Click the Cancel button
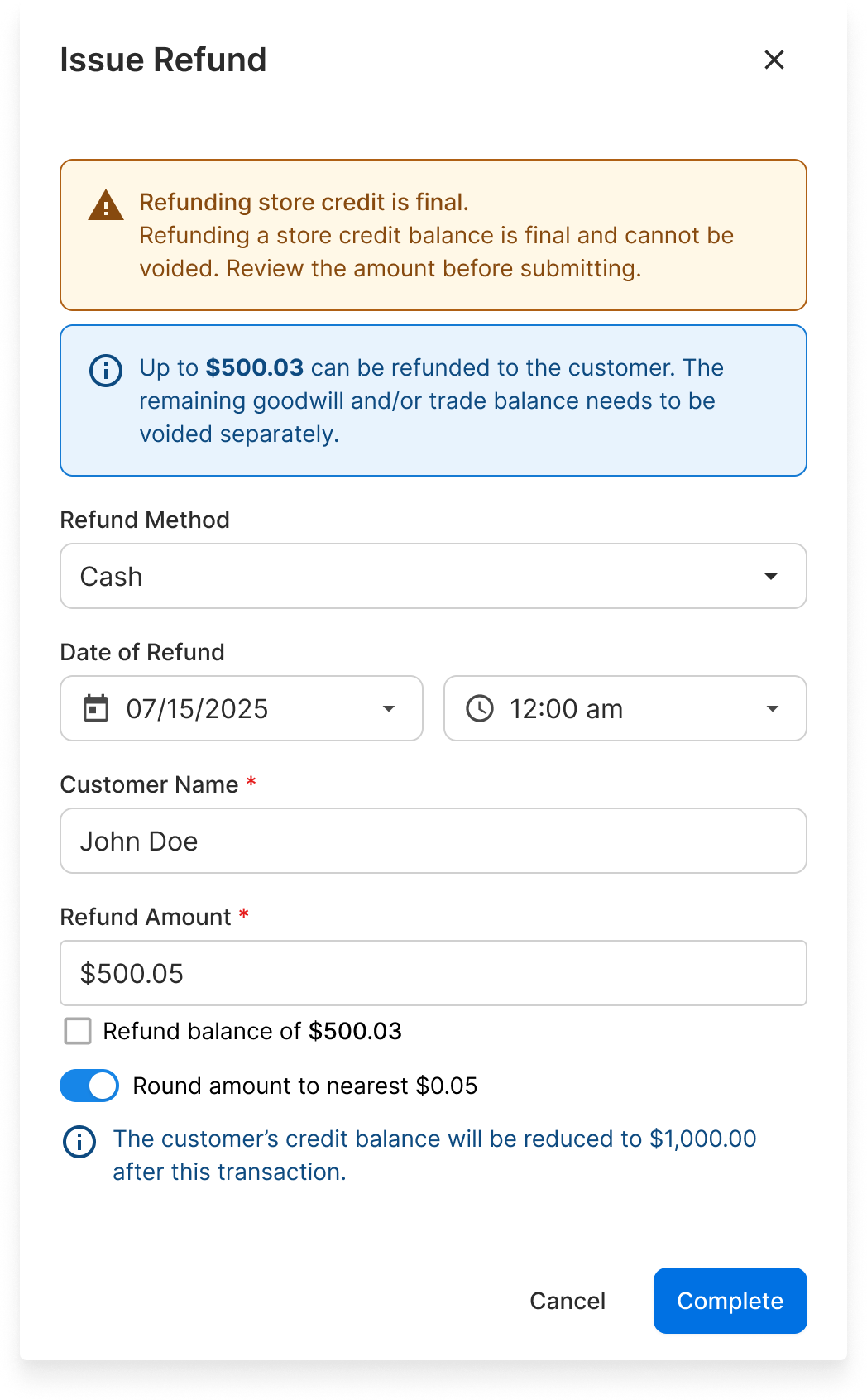The image size is (867, 1400). click(x=568, y=1301)
